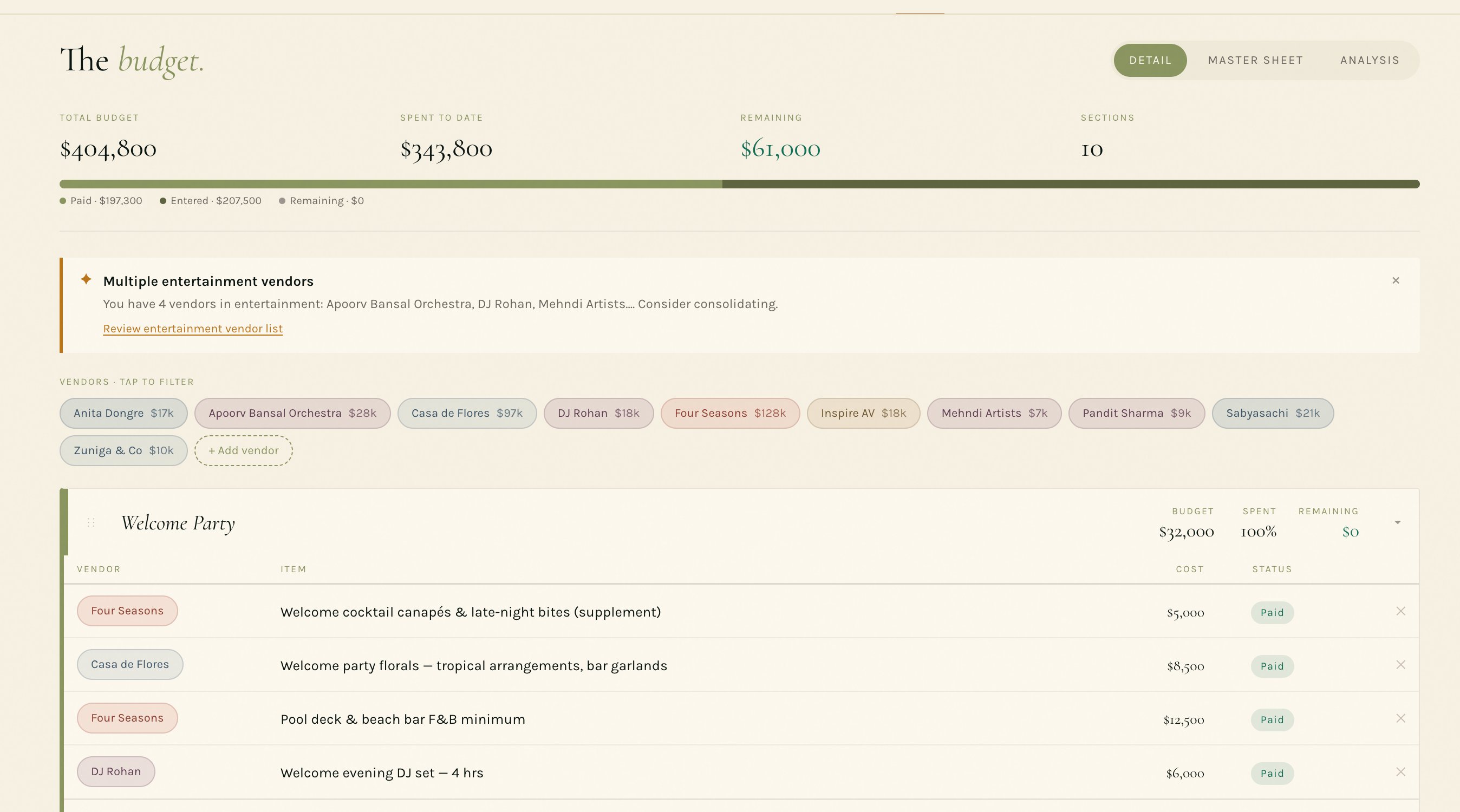Click the $61,000 remaining value
This screenshot has height=812, width=1460.
click(x=780, y=149)
